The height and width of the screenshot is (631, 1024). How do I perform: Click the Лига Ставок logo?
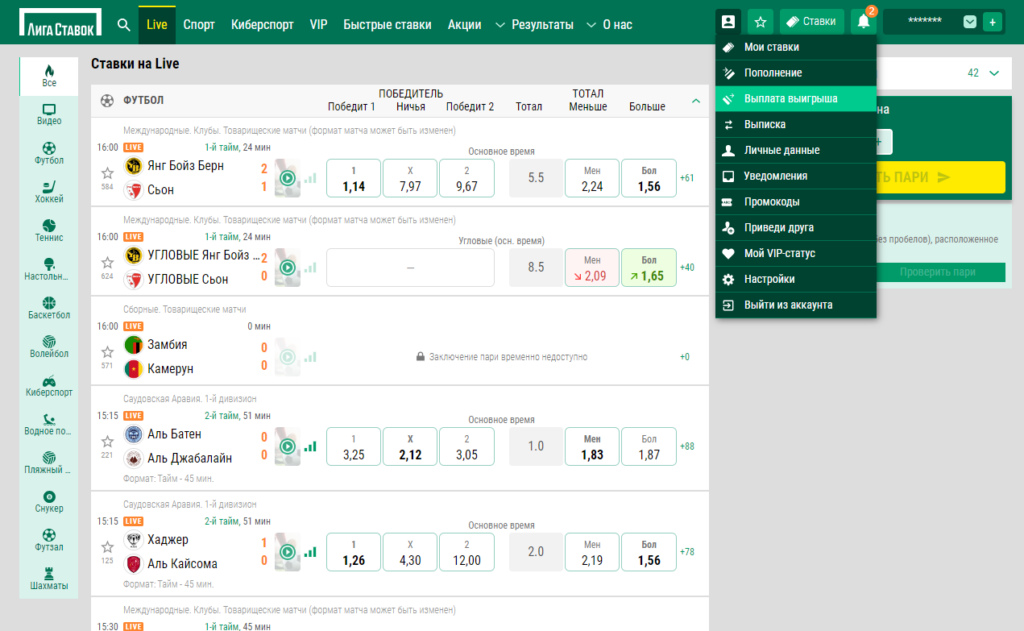point(60,23)
